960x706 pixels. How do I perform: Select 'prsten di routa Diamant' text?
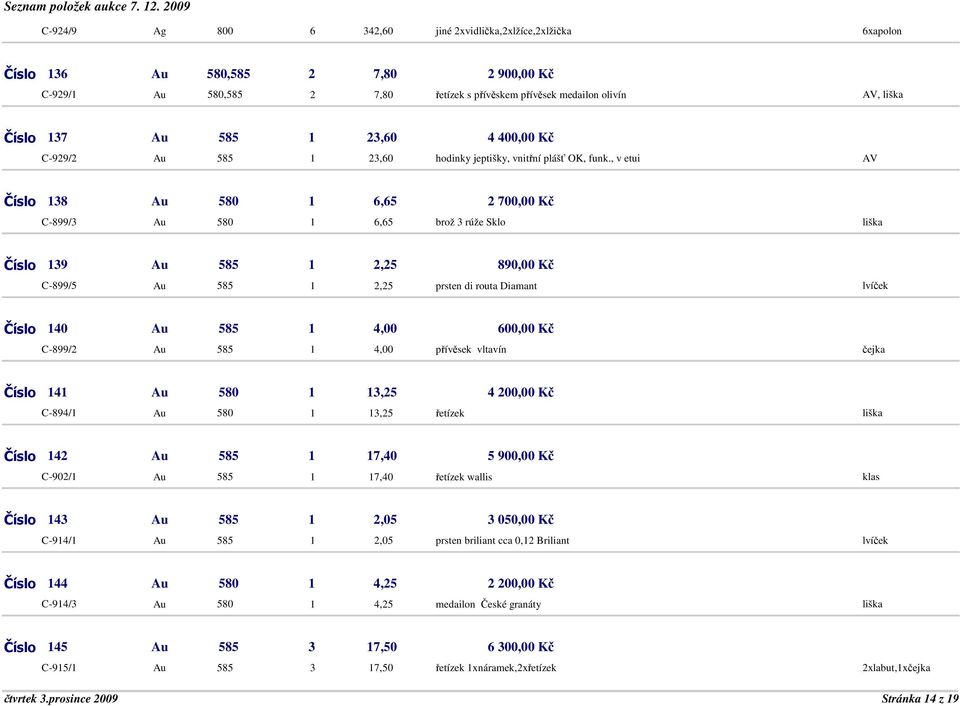point(486,286)
